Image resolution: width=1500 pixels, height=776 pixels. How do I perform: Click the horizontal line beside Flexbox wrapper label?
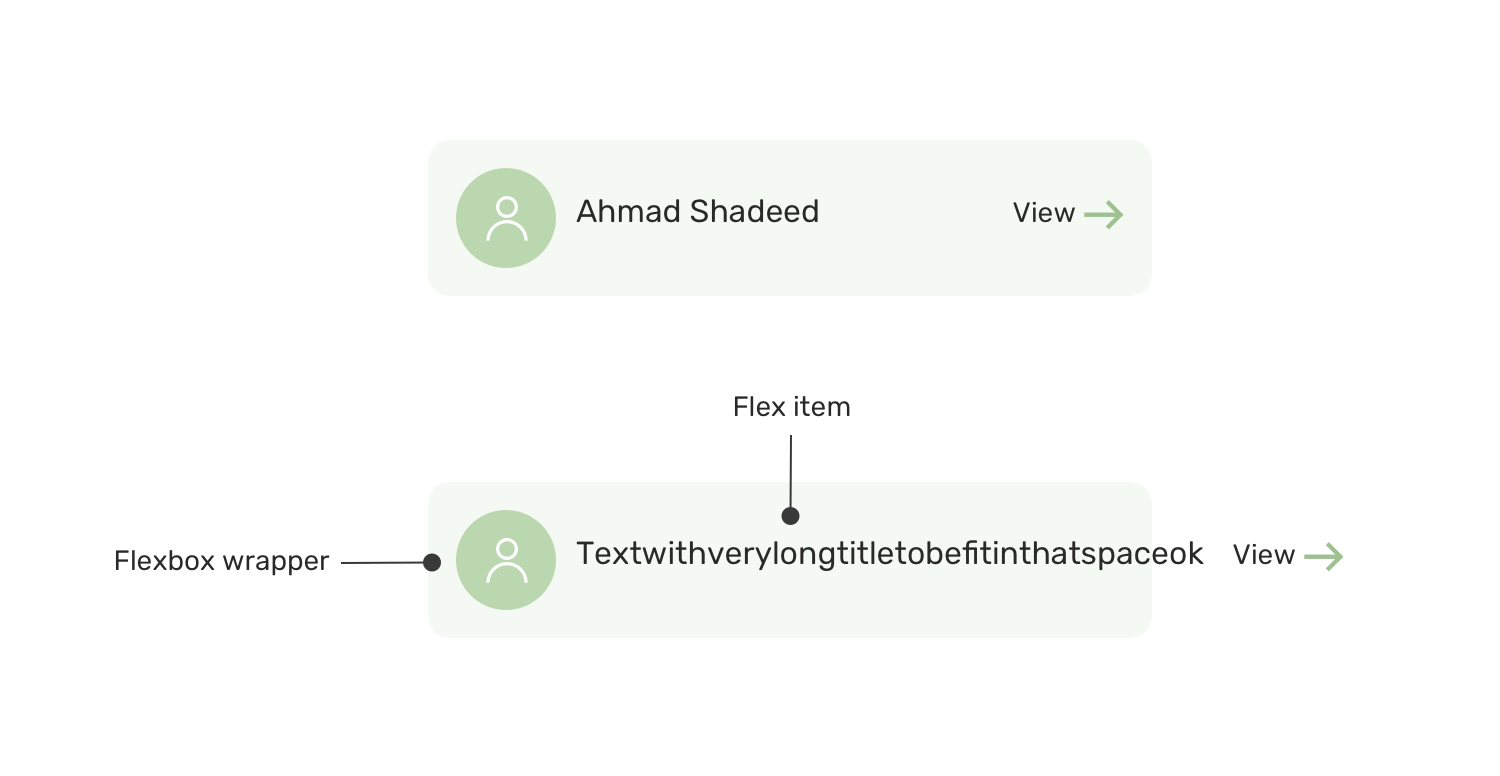point(382,563)
